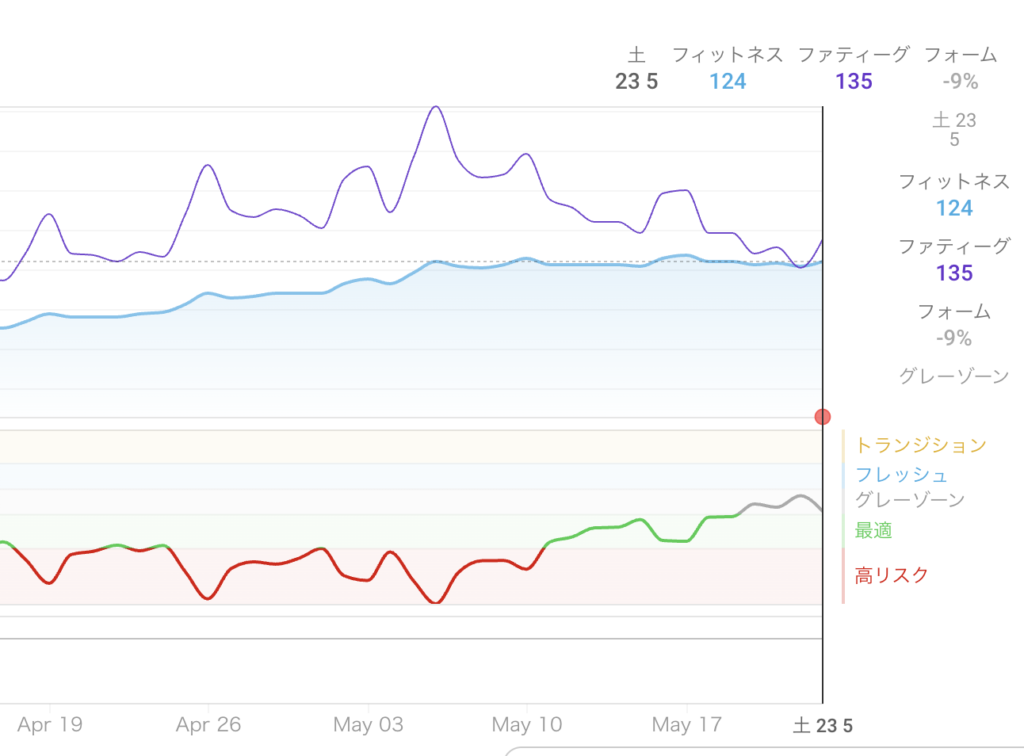Click the highest purple fatigue peak after May 03

436,107
